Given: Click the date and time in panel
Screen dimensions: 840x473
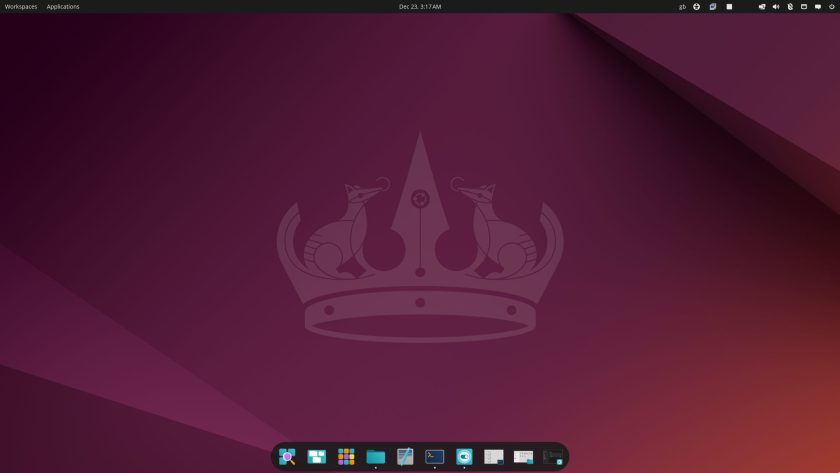Looking at the screenshot, I should click(420, 6).
